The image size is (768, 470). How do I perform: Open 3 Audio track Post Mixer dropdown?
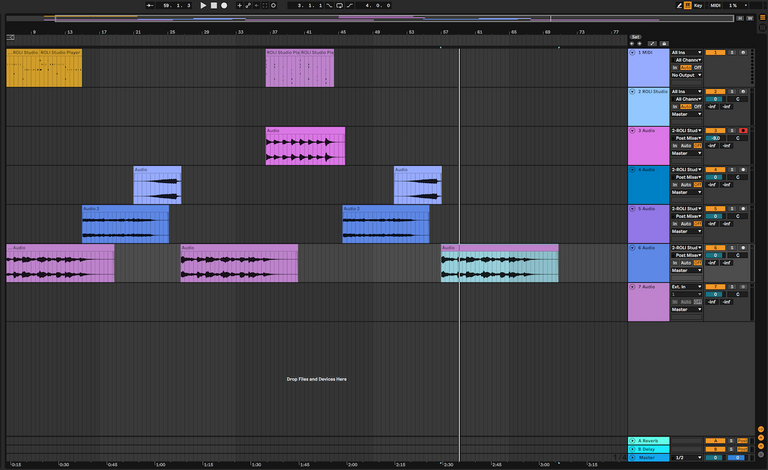tap(687, 138)
